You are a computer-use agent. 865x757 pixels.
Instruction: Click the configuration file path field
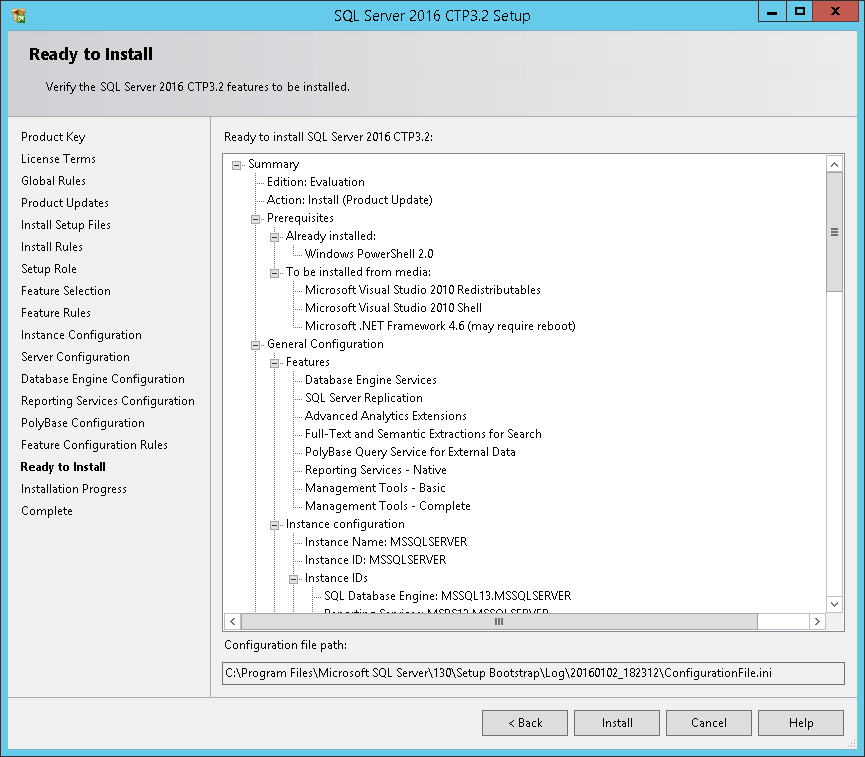pyautogui.click(x=533, y=673)
